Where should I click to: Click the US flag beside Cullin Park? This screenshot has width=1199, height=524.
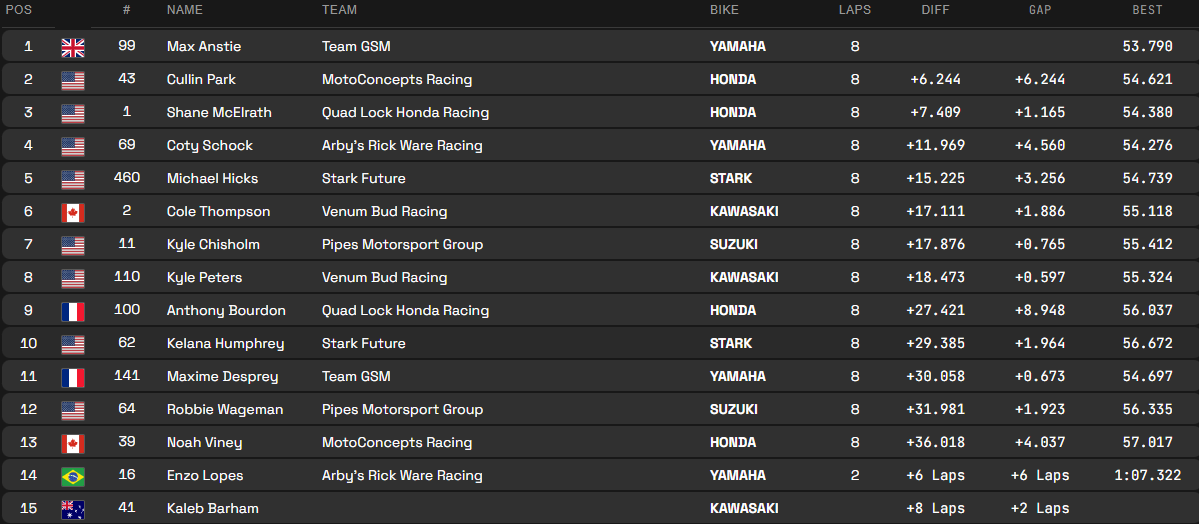73,80
